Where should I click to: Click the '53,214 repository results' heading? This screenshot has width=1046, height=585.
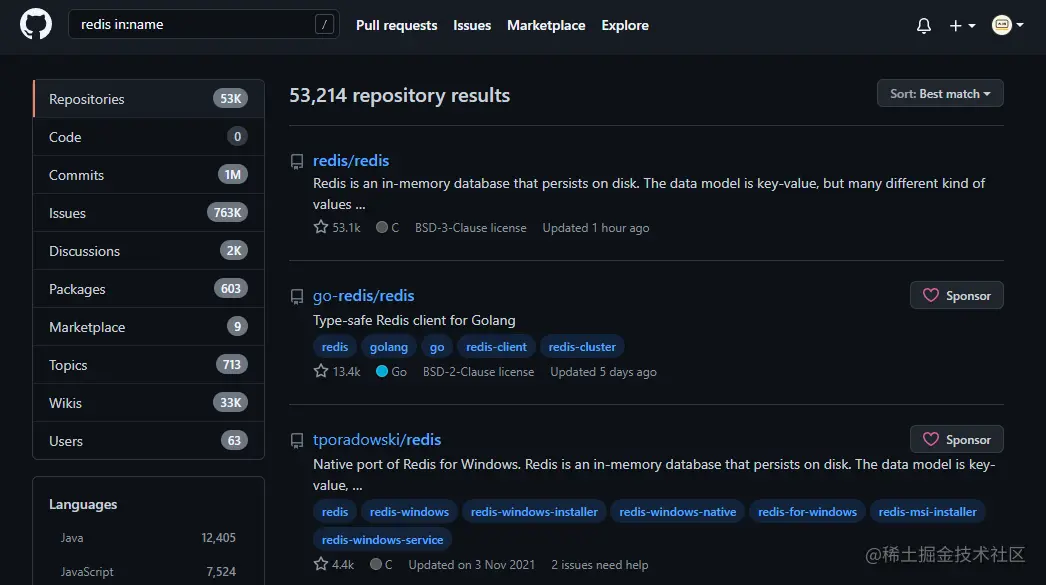point(400,95)
